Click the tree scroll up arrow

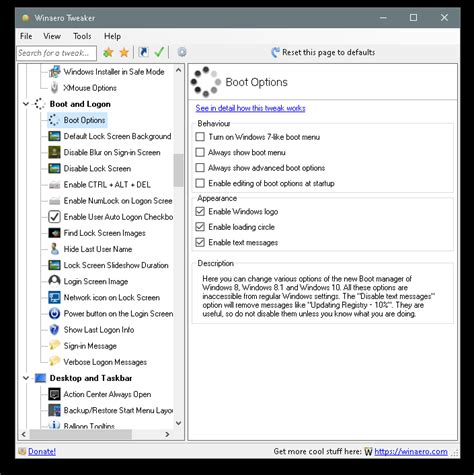(x=178, y=70)
